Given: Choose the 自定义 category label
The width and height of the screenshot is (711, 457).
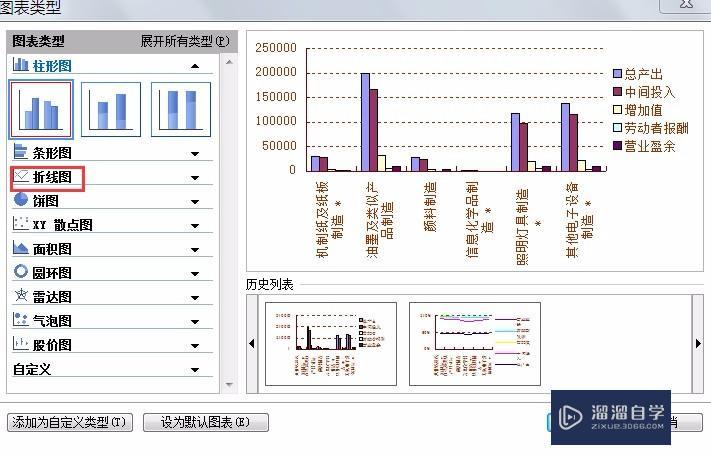Looking at the screenshot, I should click(32, 369).
